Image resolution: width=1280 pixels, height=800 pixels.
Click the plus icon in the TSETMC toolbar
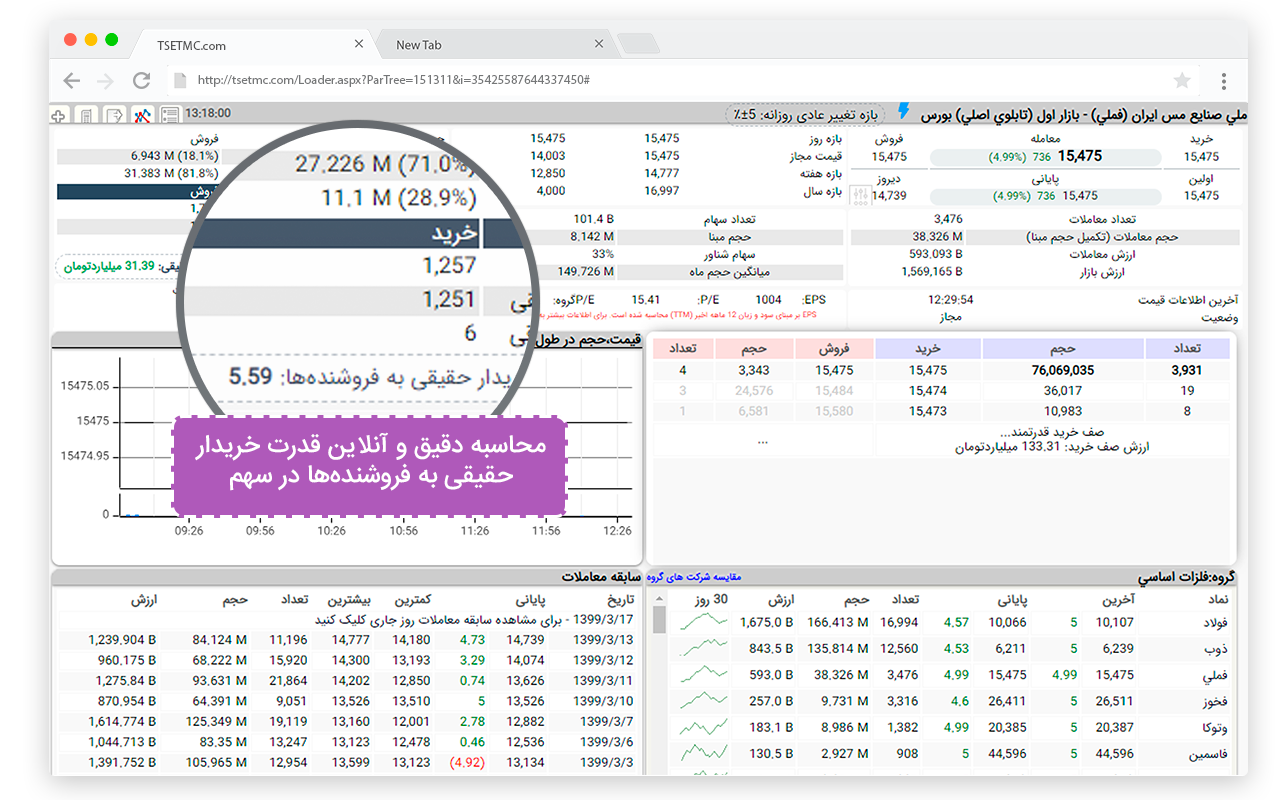pyautogui.click(x=59, y=115)
